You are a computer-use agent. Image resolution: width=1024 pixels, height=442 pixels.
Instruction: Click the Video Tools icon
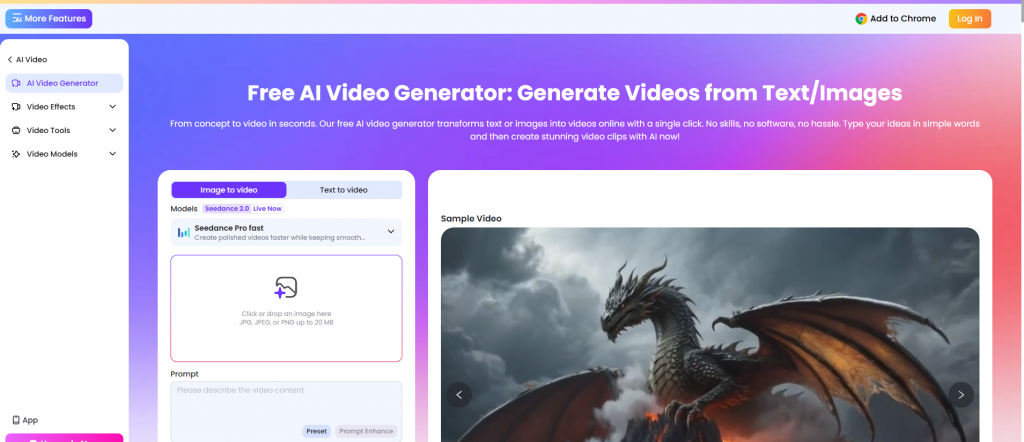pos(16,131)
